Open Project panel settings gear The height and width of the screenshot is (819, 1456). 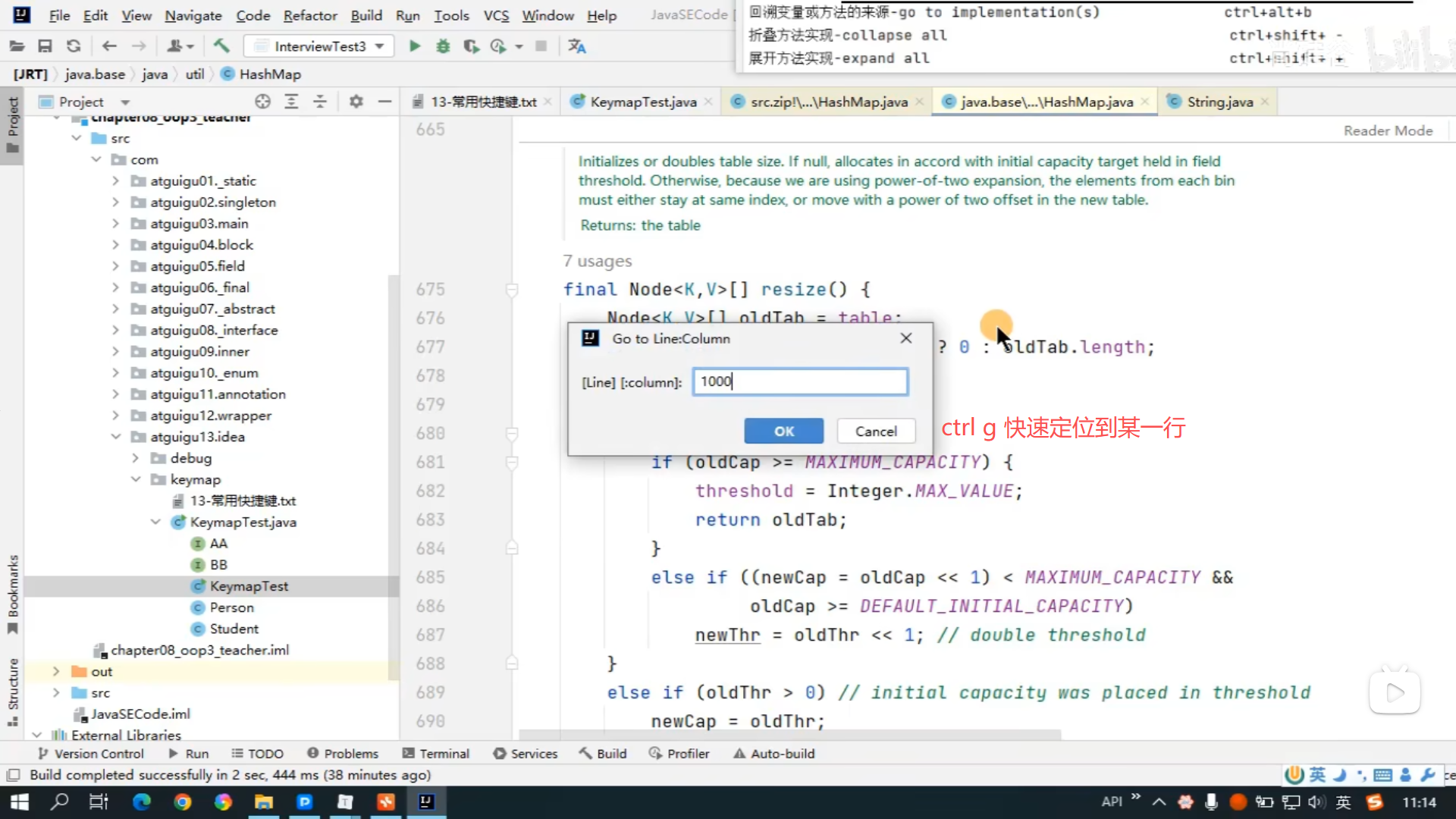(356, 102)
